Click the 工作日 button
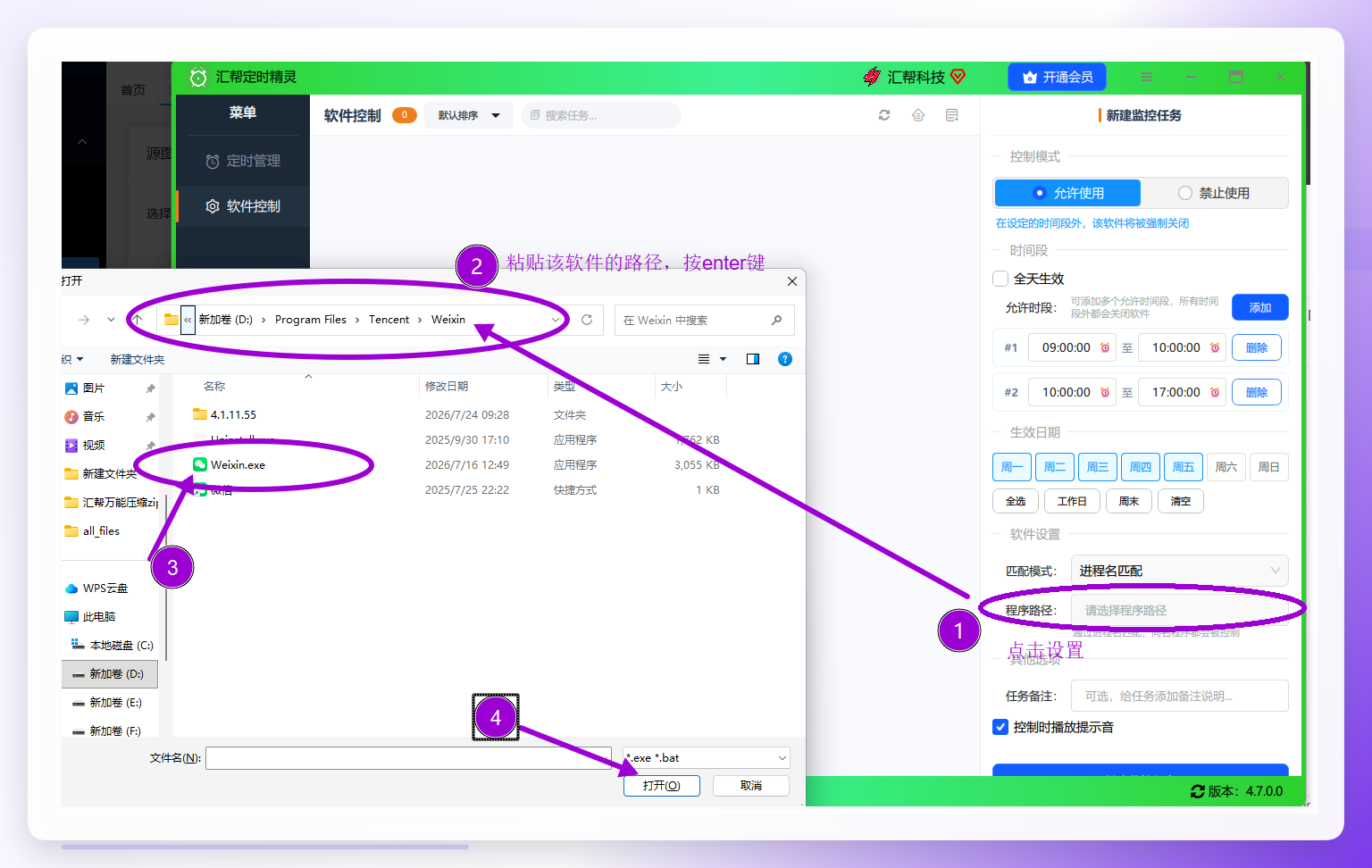This screenshot has height=868, width=1372. (x=1072, y=501)
